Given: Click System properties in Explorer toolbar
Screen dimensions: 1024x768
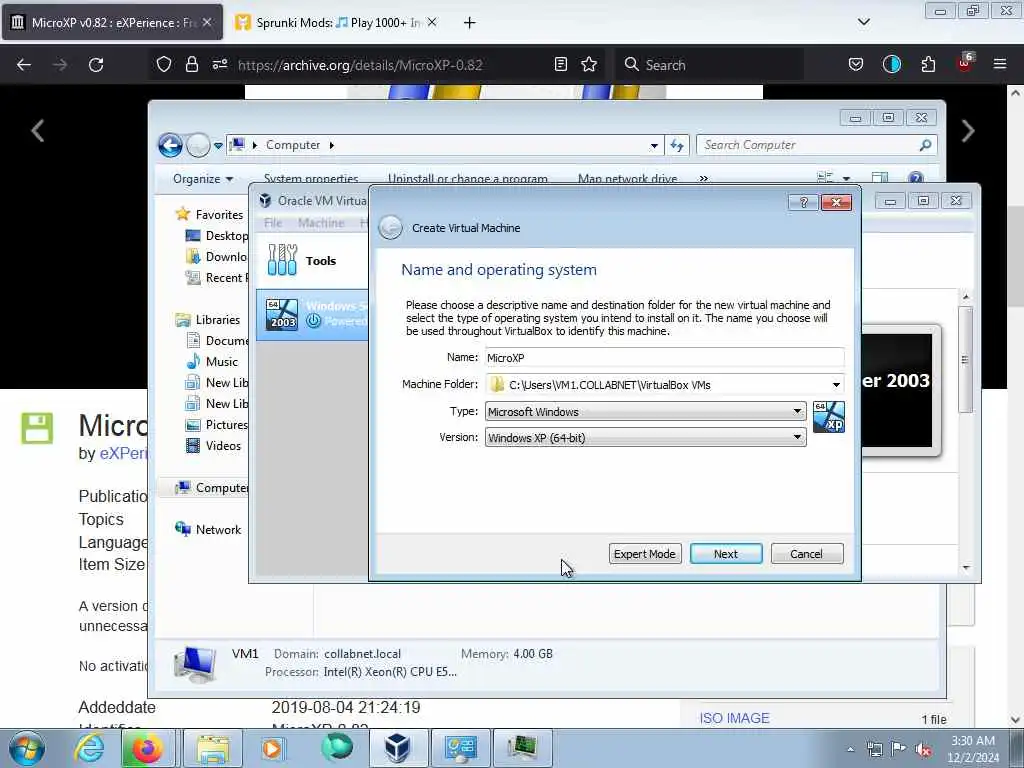Looking at the screenshot, I should pos(311,178).
